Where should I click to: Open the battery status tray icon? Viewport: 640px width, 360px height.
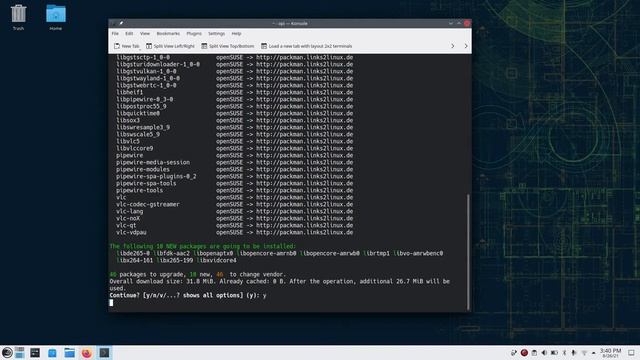(554, 353)
